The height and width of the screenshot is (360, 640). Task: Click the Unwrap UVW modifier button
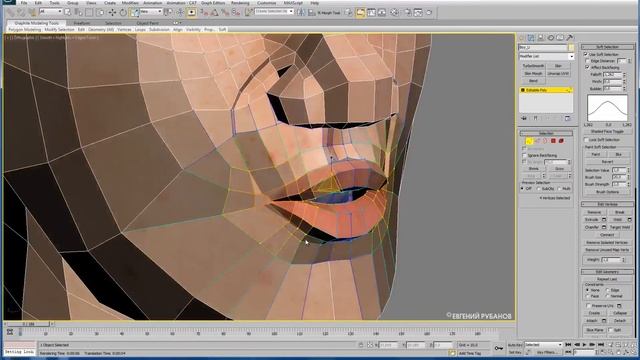tap(558, 73)
